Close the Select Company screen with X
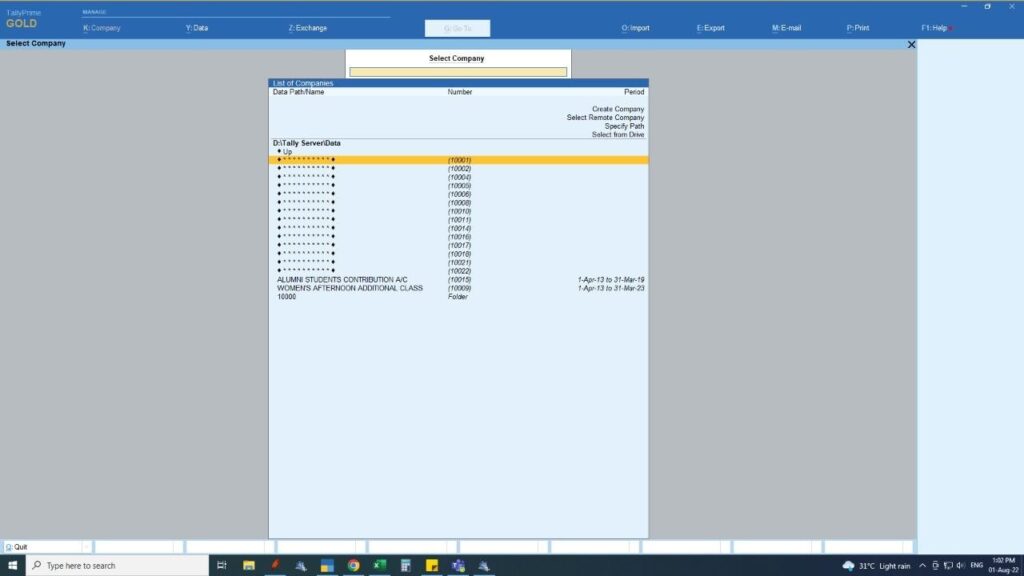This screenshot has width=1024, height=576. pyautogui.click(x=910, y=45)
